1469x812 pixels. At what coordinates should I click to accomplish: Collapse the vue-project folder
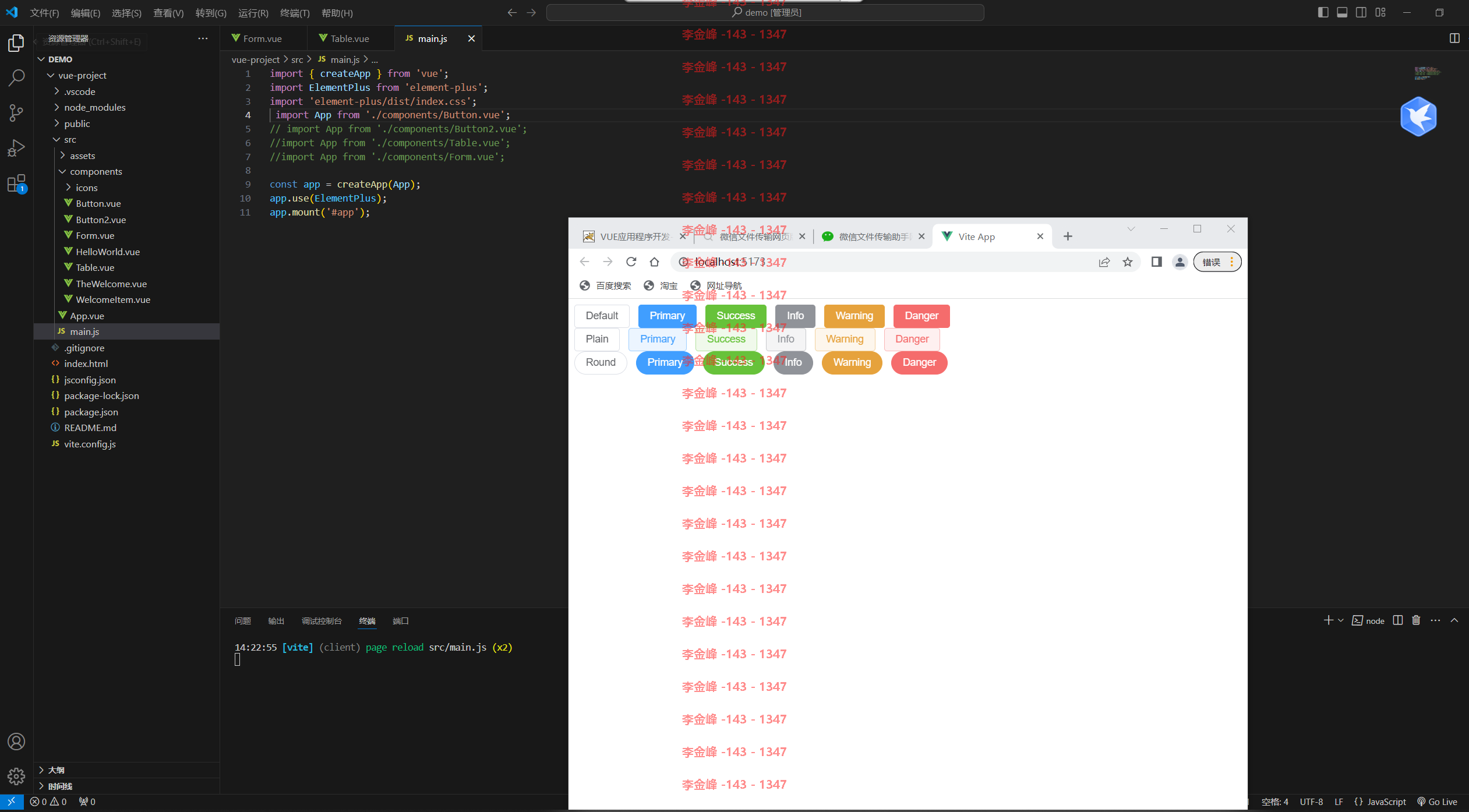[x=51, y=76]
